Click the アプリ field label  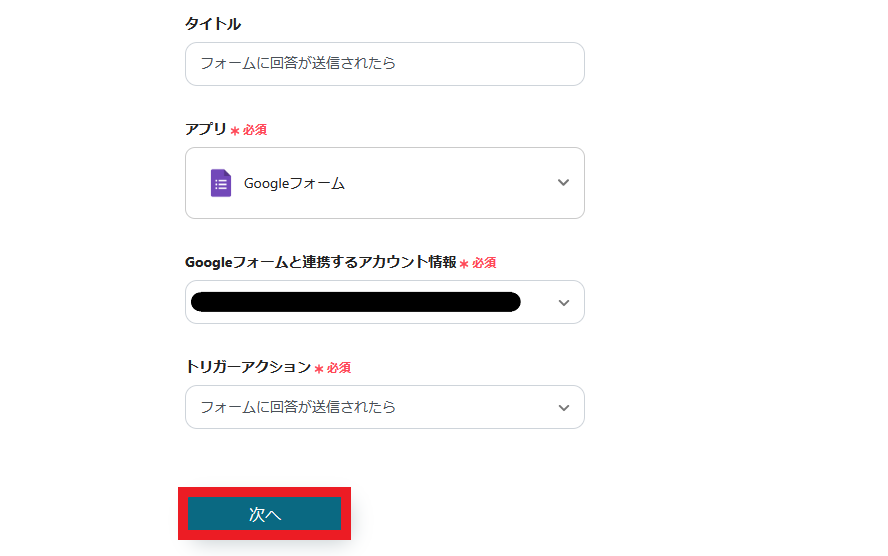(206, 129)
